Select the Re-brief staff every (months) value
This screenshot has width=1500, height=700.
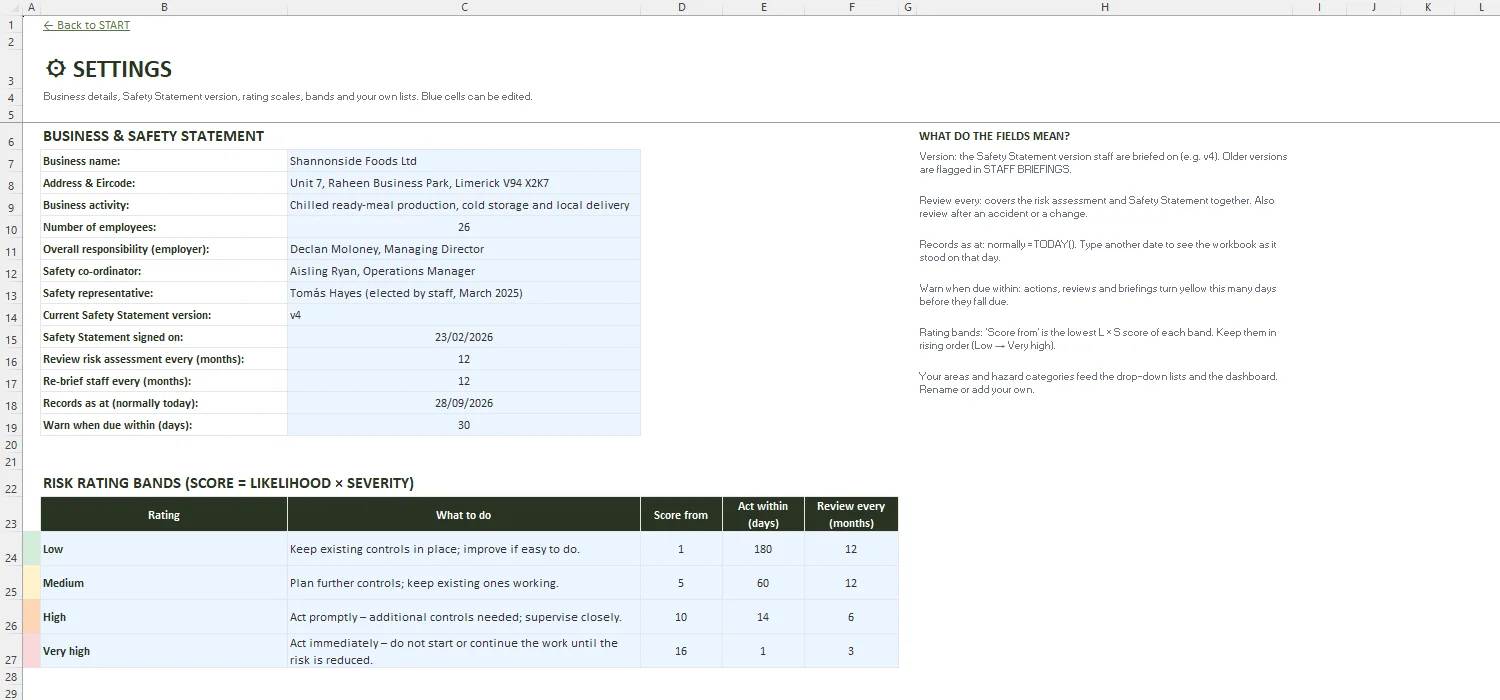463,381
